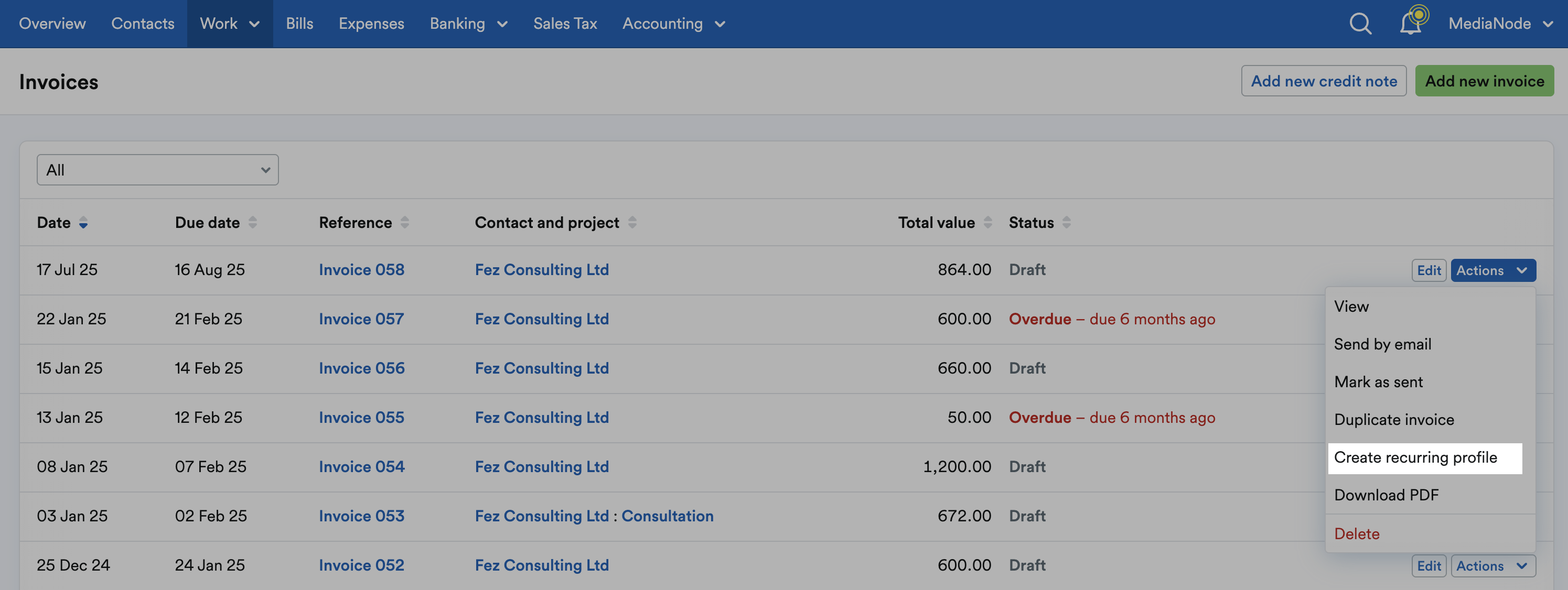The width and height of the screenshot is (1568, 590).
Task: Open the Expenses tab
Action: (x=371, y=24)
